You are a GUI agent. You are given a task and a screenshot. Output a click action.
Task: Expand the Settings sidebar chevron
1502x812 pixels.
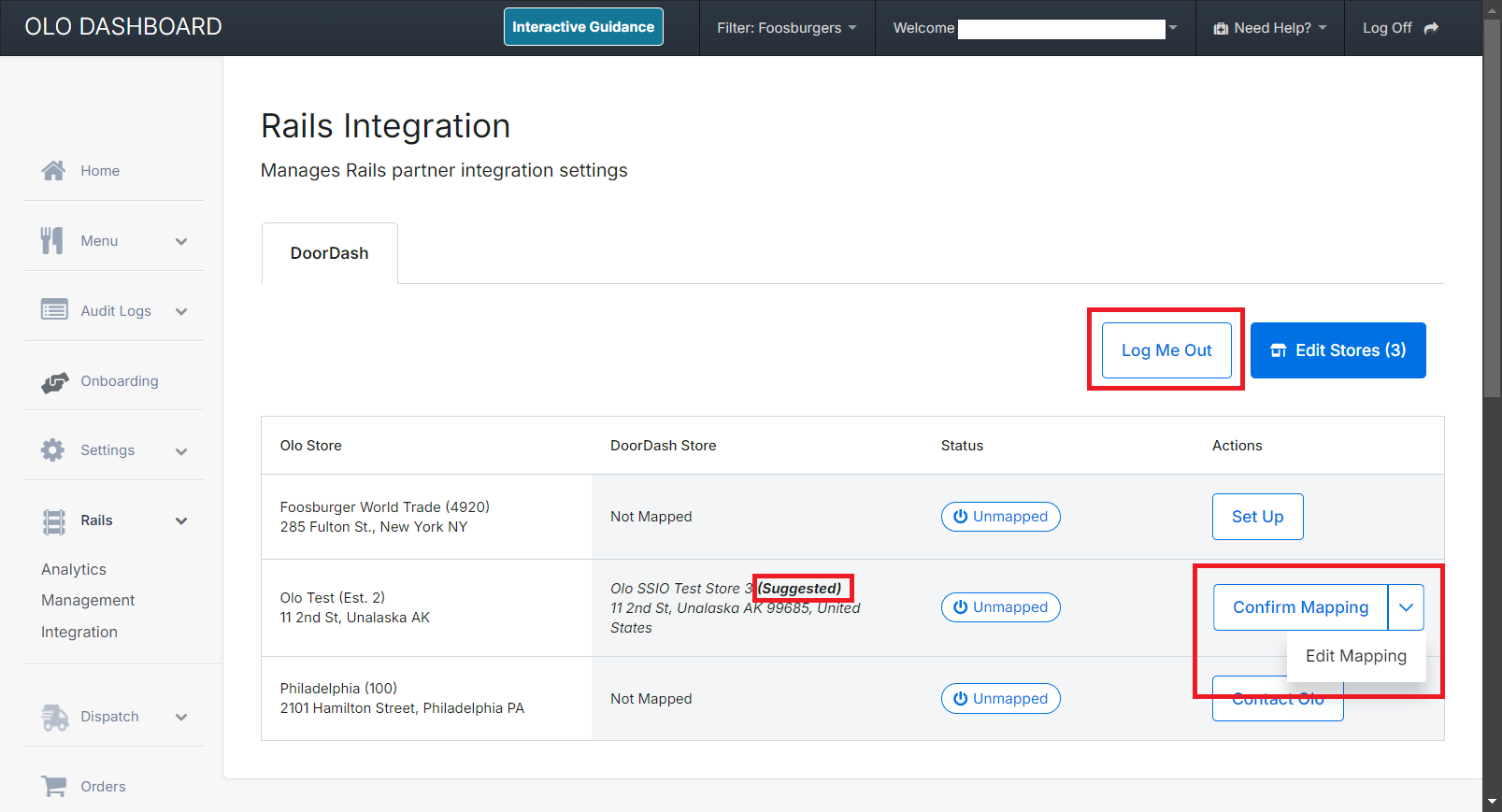click(x=181, y=450)
